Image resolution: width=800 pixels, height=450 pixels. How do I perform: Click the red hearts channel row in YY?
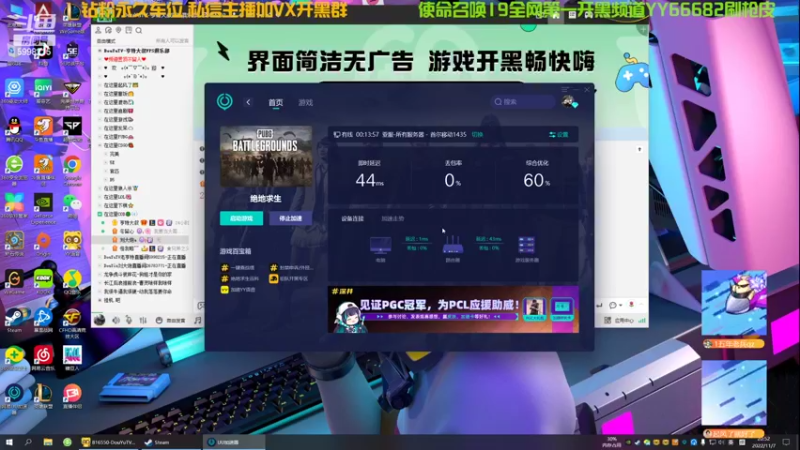click(125, 59)
